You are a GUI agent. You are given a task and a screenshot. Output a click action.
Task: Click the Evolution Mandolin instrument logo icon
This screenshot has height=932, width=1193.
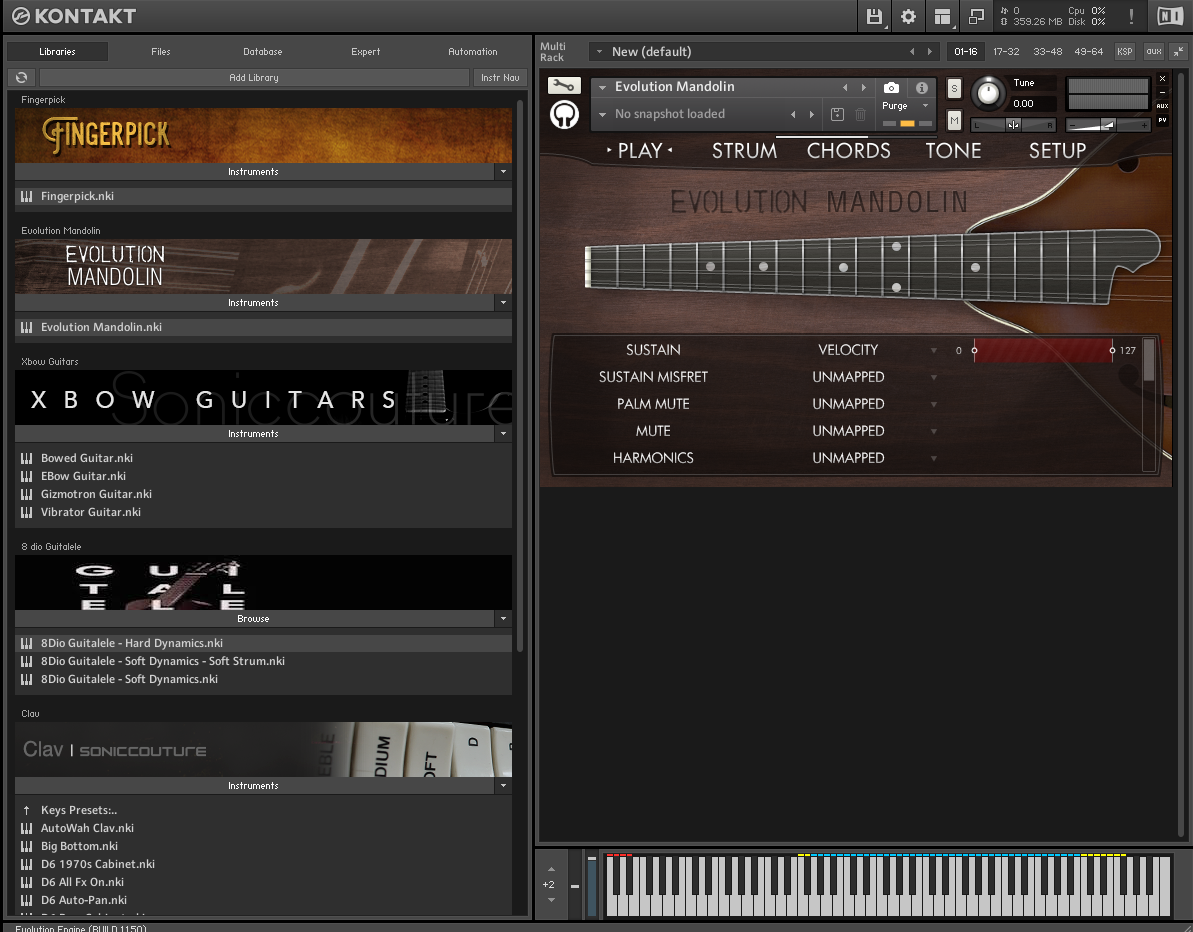[565, 115]
